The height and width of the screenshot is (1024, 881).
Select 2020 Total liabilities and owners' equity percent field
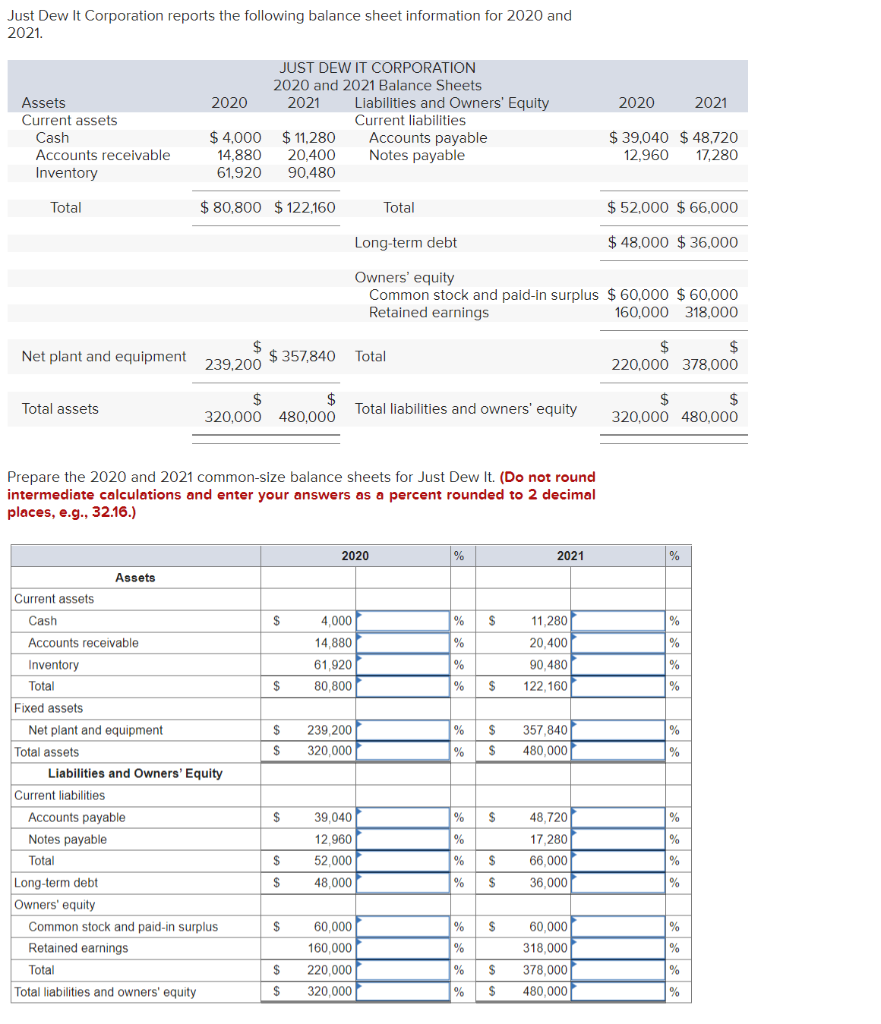pos(403,991)
